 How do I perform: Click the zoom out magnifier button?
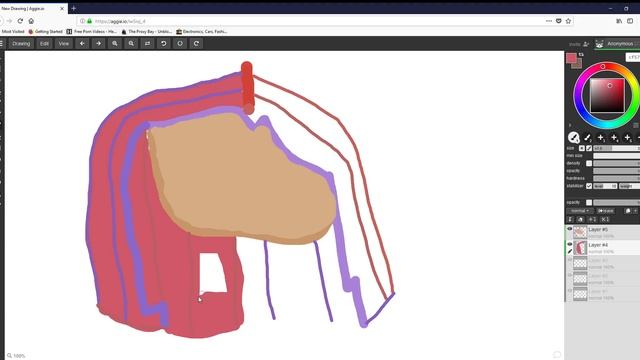(131, 43)
